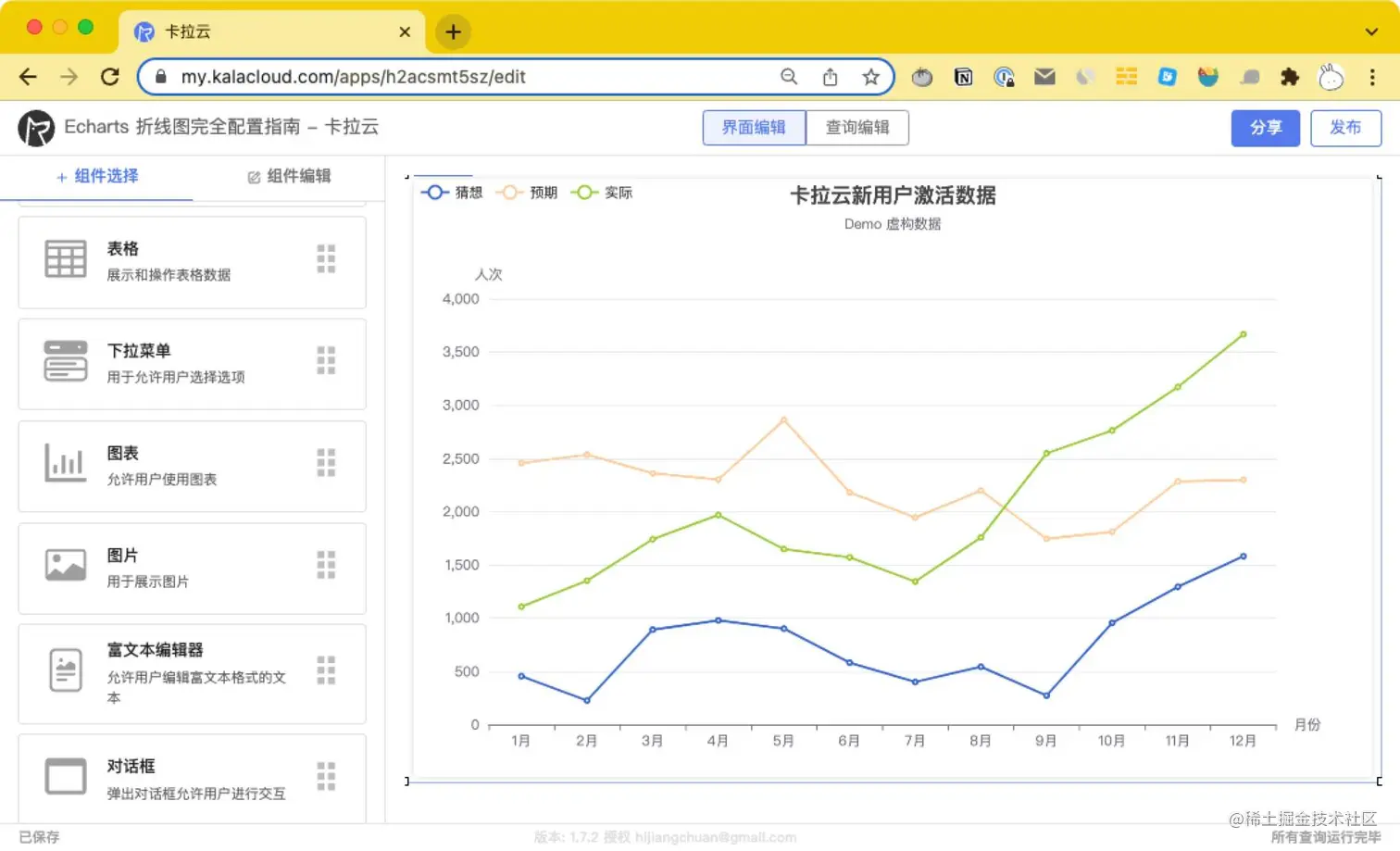Open the puzzle-piece extensions menu
Screen dimensions: 1400x851
(1290, 77)
